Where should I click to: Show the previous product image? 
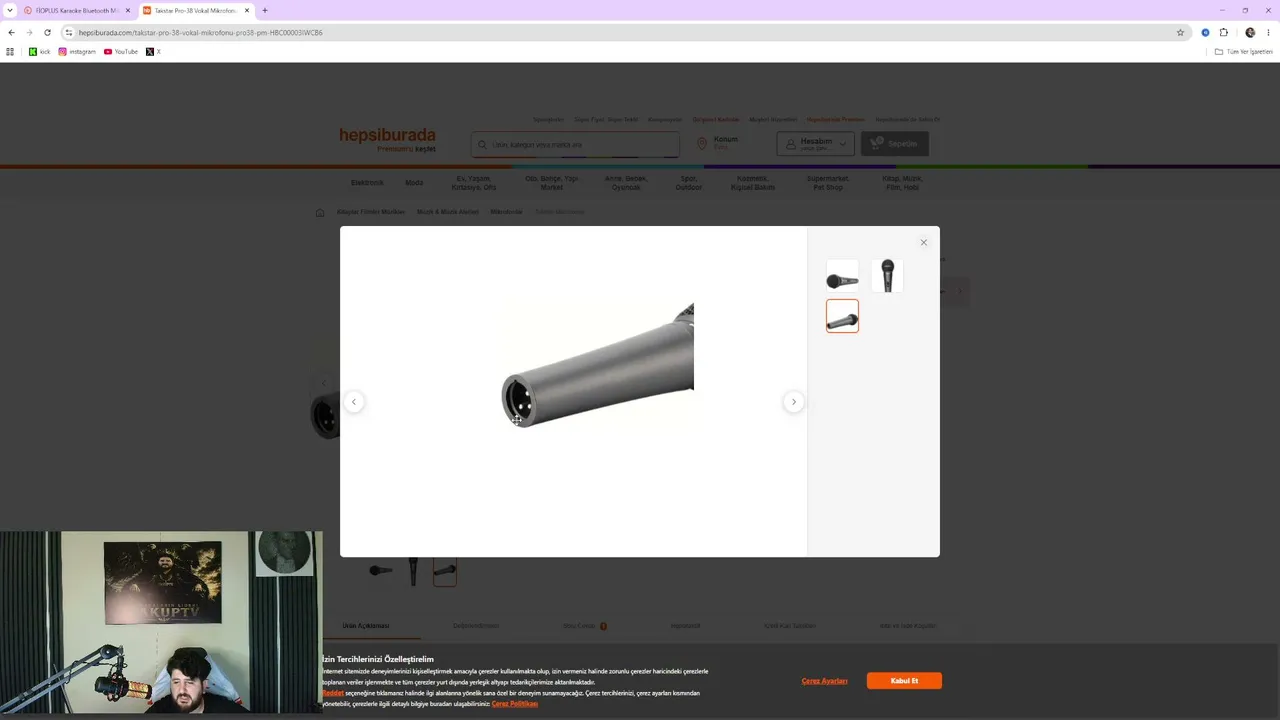[353, 402]
